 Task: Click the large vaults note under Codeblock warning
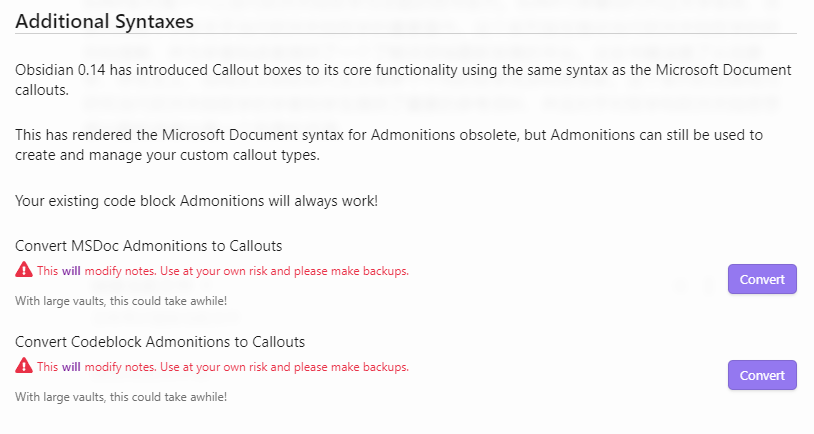121,397
